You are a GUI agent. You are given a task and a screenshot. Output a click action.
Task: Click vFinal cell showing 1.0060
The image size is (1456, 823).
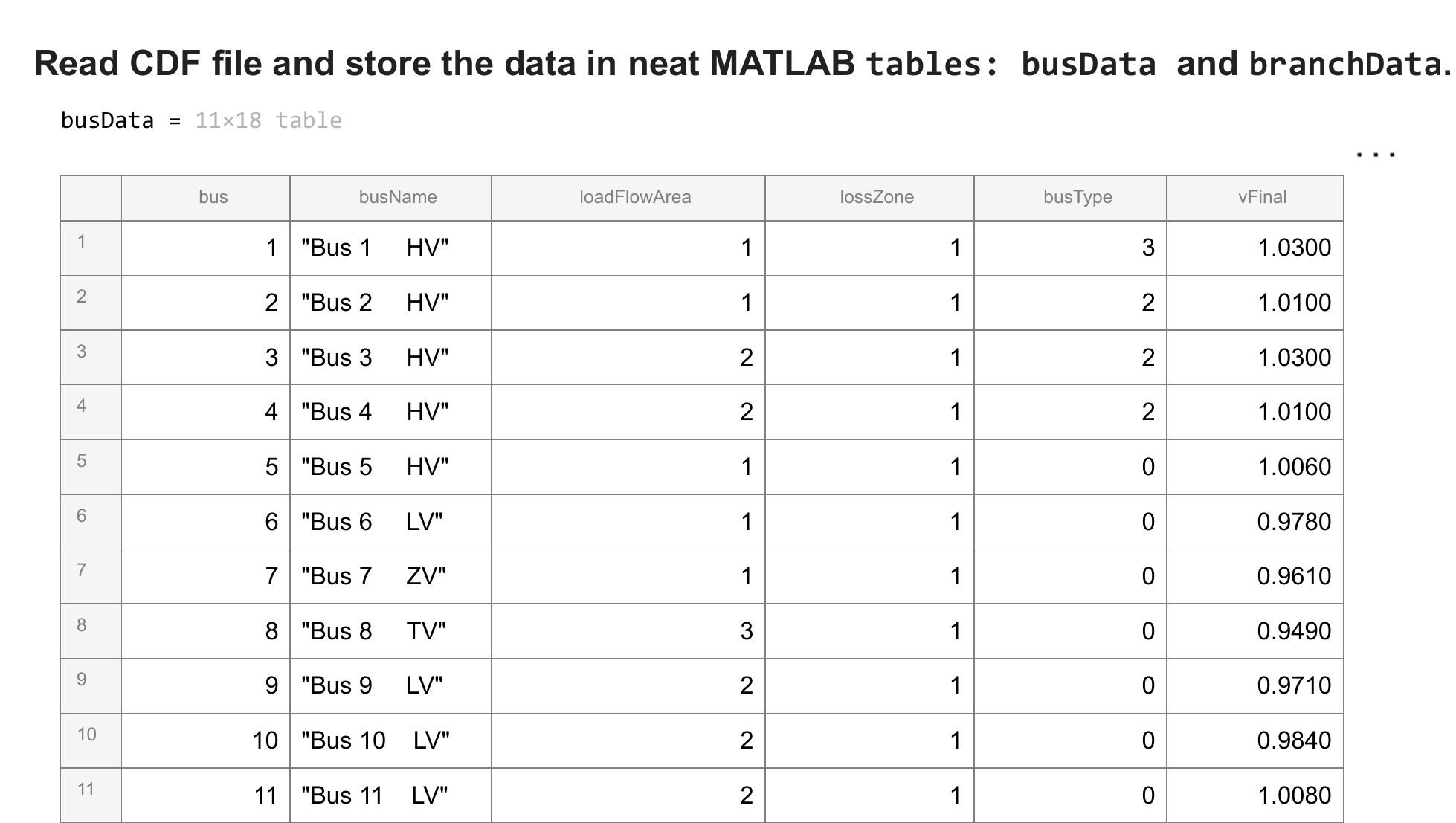click(1255, 467)
